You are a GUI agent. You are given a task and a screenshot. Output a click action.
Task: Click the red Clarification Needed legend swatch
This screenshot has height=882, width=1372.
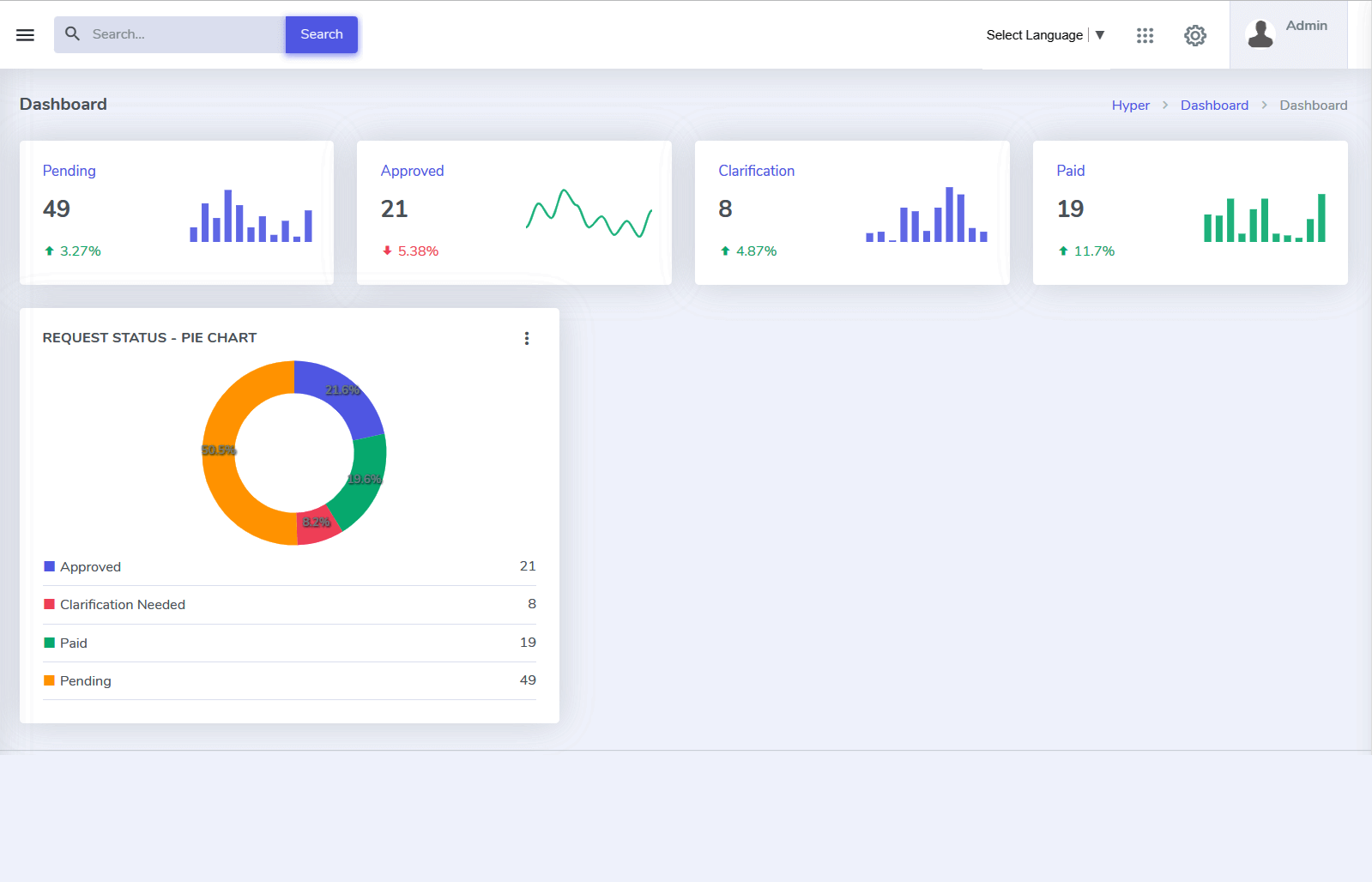click(49, 604)
